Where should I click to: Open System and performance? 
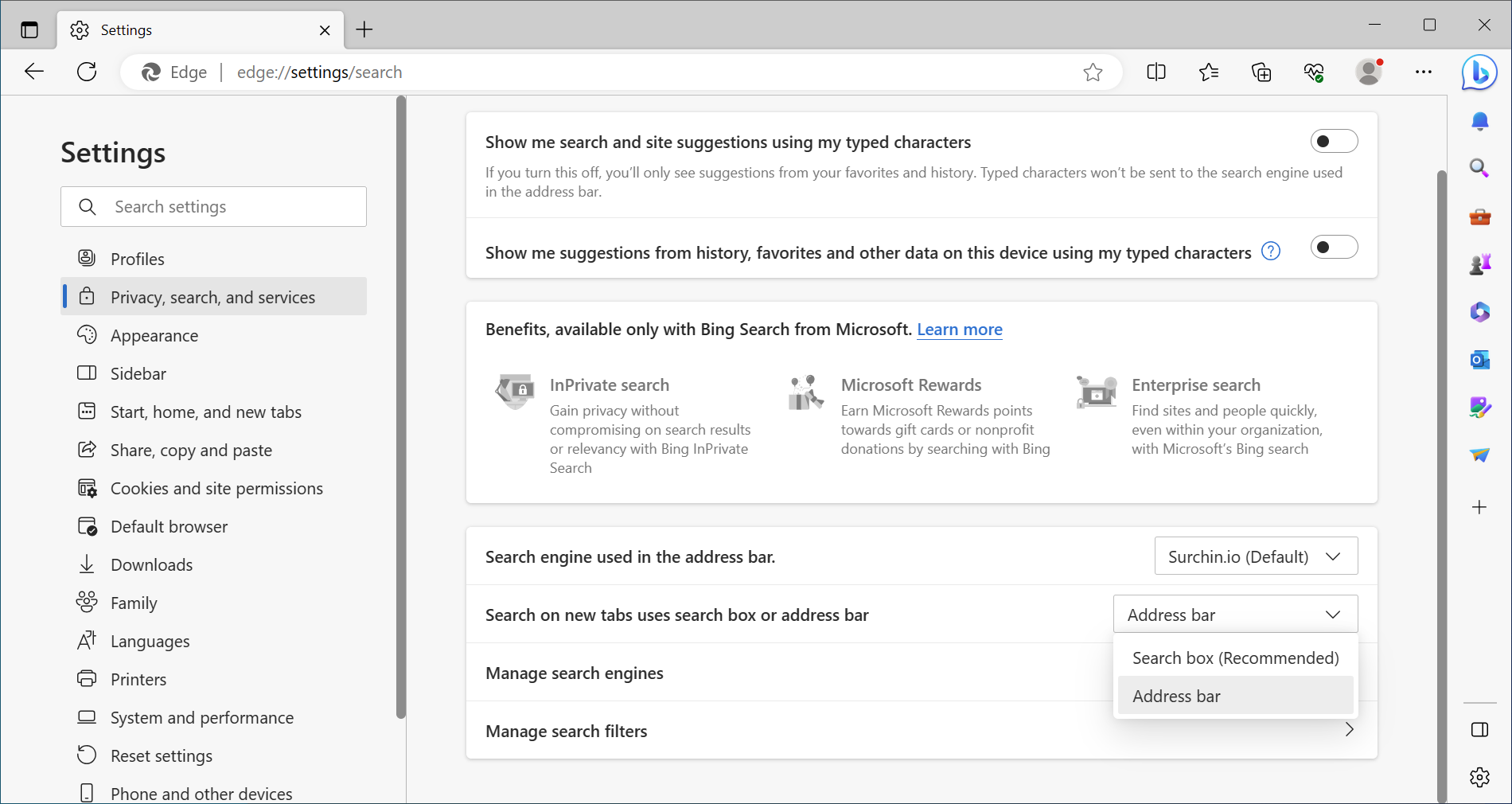point(213,717)
